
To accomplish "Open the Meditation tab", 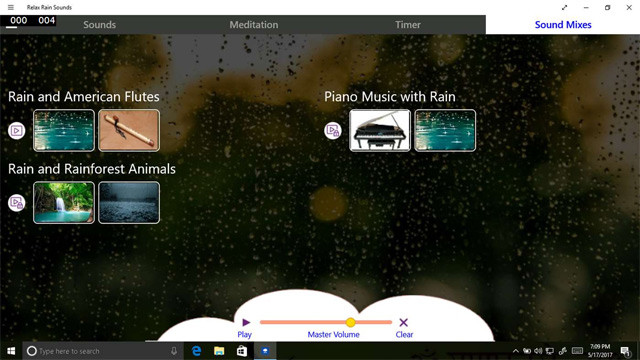I will (x=253, y=25).
